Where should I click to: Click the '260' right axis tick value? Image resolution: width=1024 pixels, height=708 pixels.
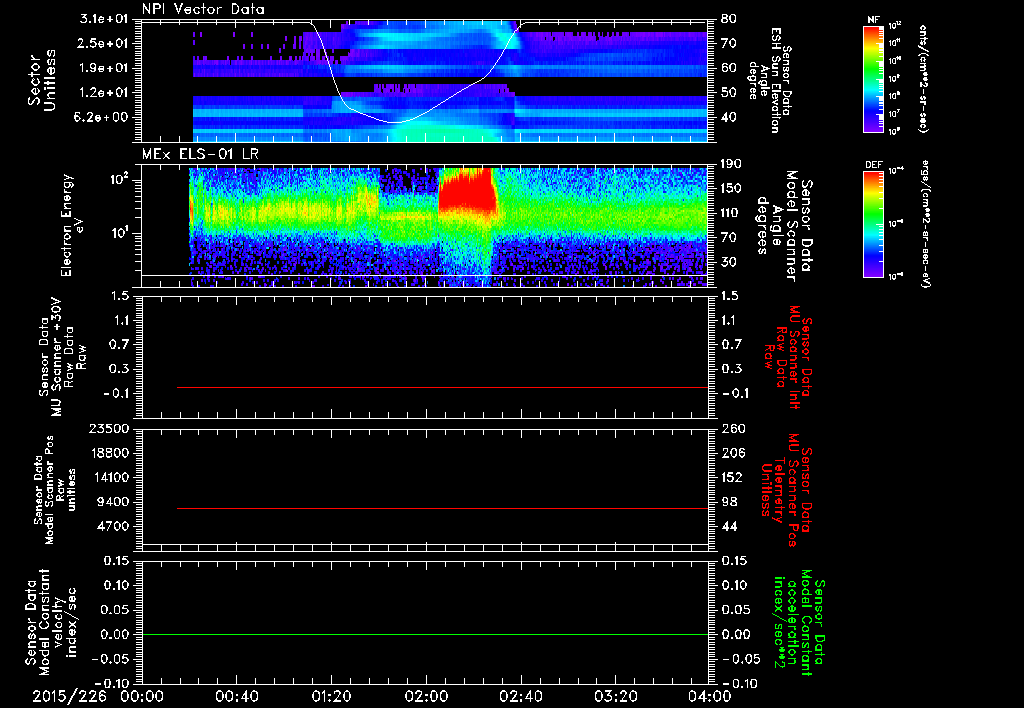tap(733, 428)
